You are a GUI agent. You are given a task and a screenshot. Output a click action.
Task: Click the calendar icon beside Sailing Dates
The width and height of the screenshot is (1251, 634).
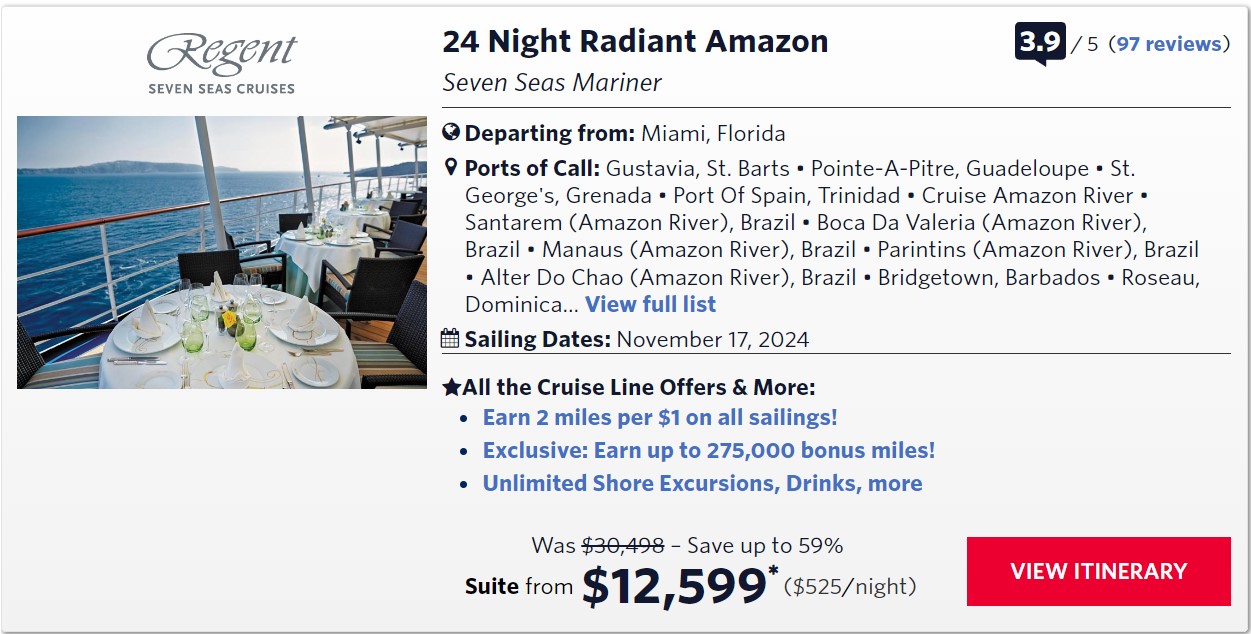coord(451,338)
